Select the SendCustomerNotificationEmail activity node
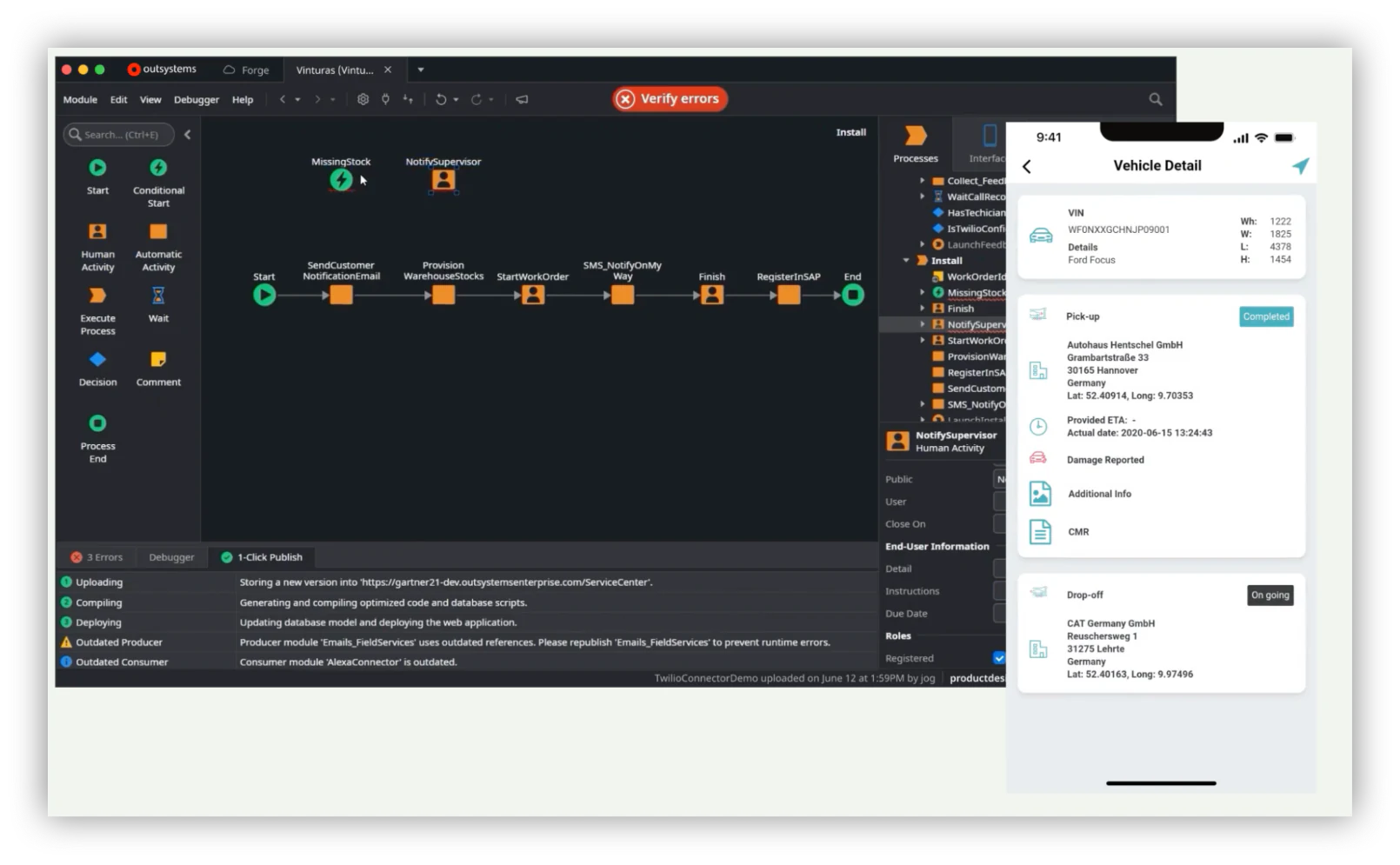 tap(342, 296)
